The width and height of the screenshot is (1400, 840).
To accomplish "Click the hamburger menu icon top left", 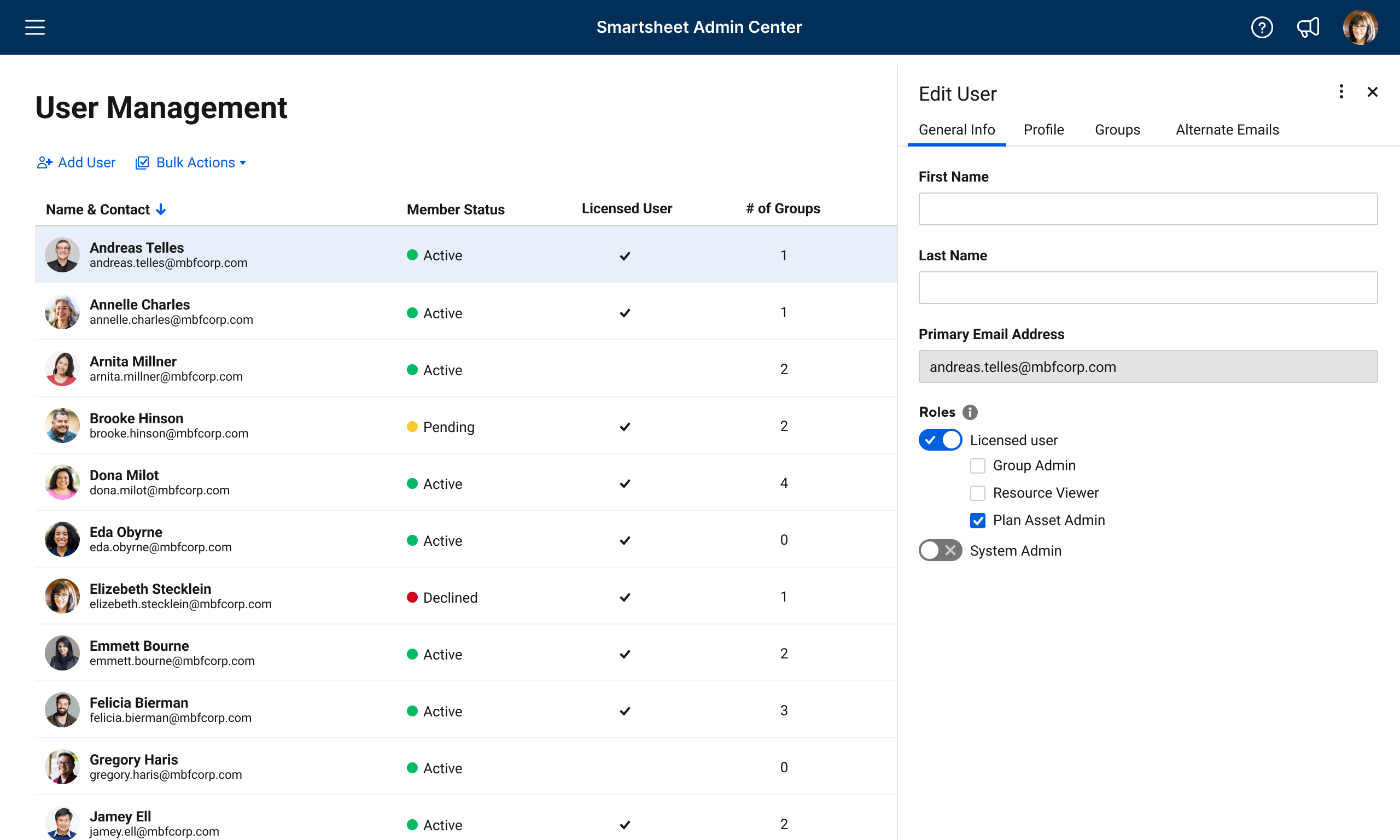I will [x=35, y=27].
